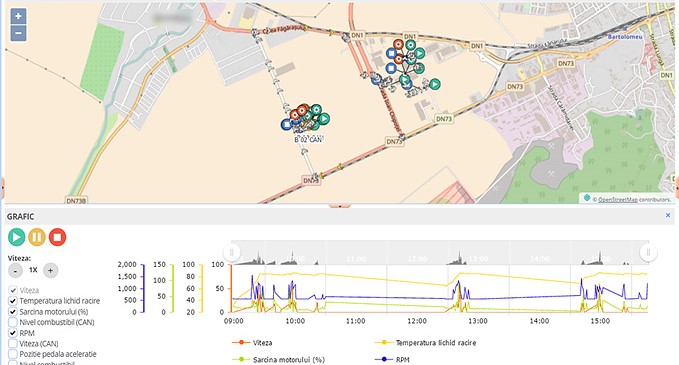The height and width of the screenshot is (365, 679).
Task: Decrease playback speed with minus button
Action: click(15, 271)
